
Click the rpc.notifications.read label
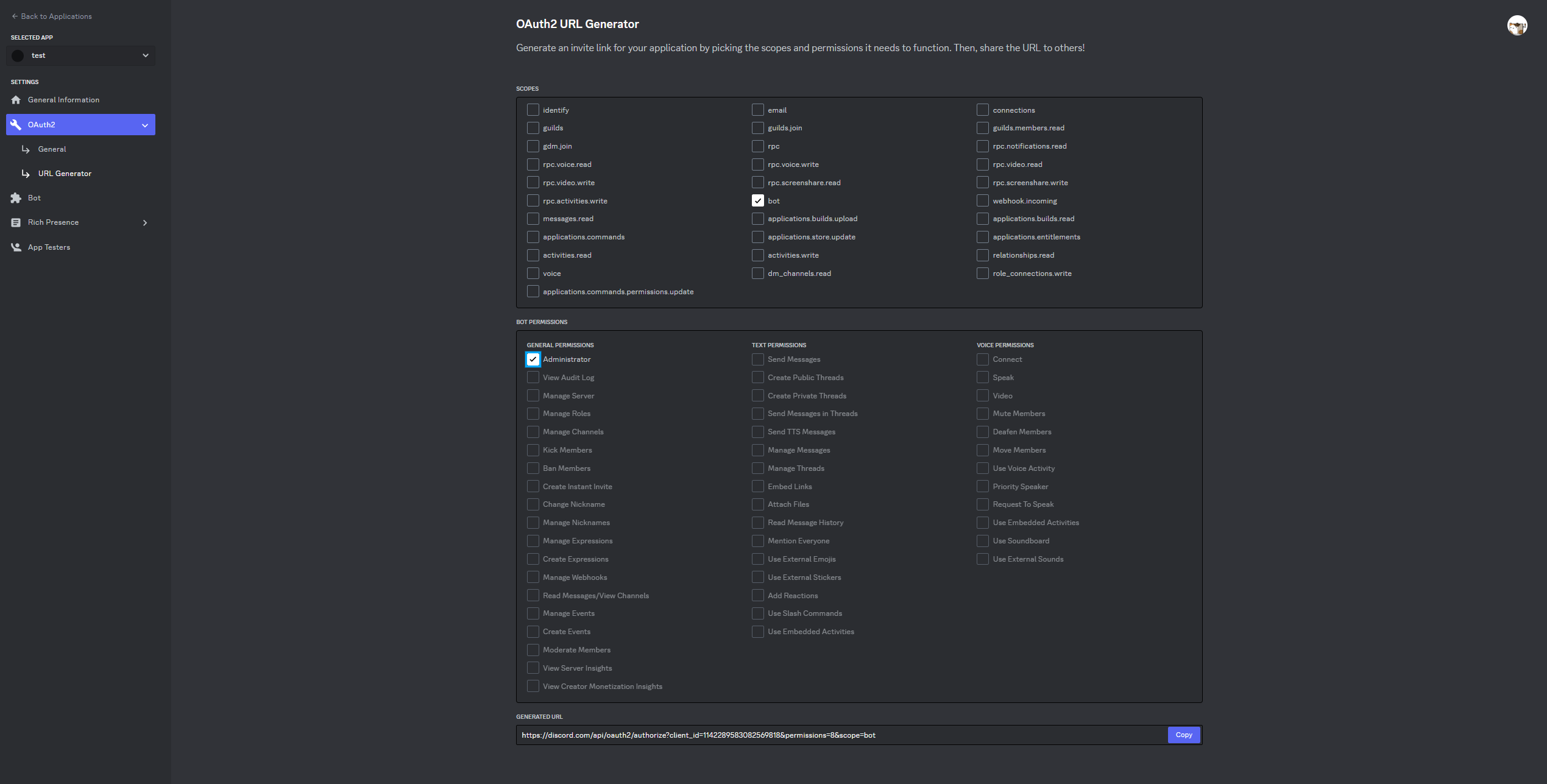pos(1029,146)
